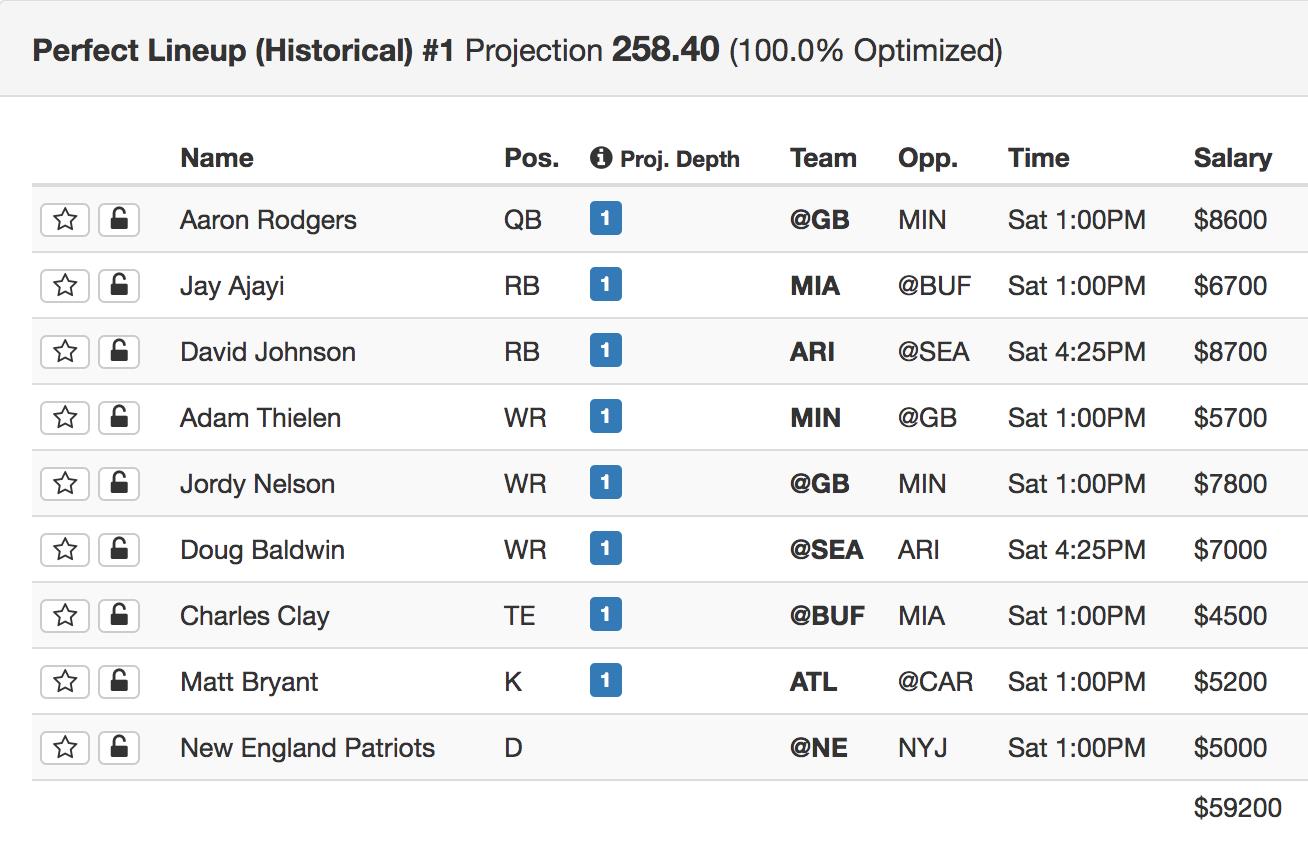Toggle lock for David Johnson
Viewport: 1308px width, 849px height.
point(119,352)
